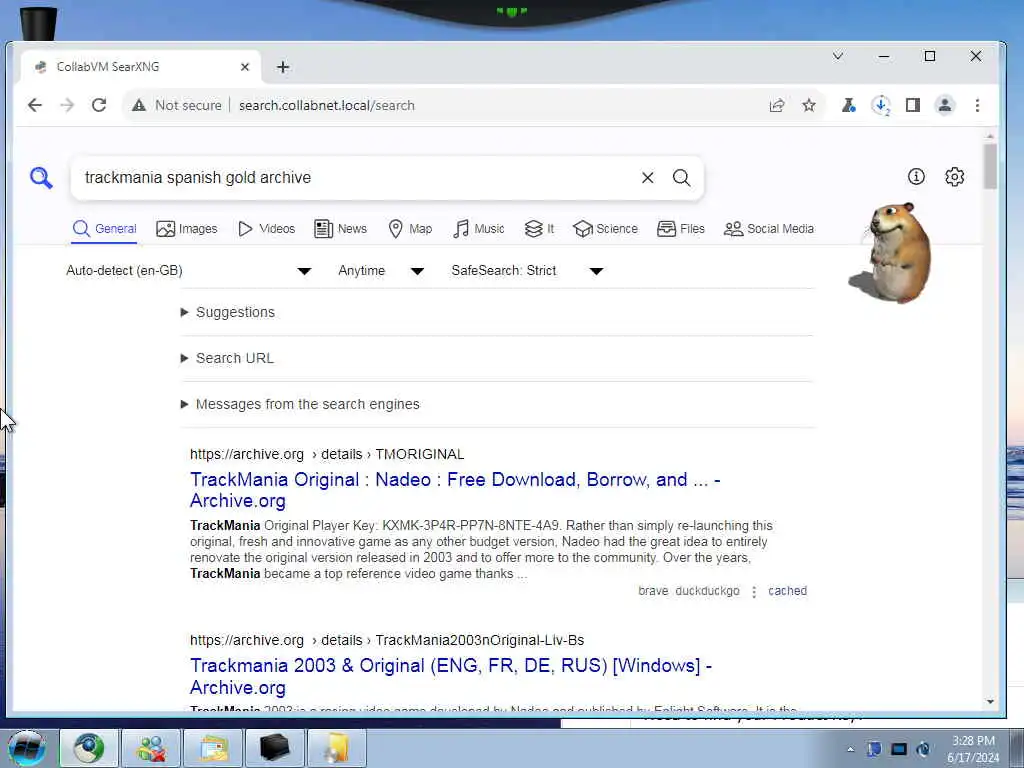
Task: Open Chrome Labs flask icon
Action: click(x=848, y=105)
